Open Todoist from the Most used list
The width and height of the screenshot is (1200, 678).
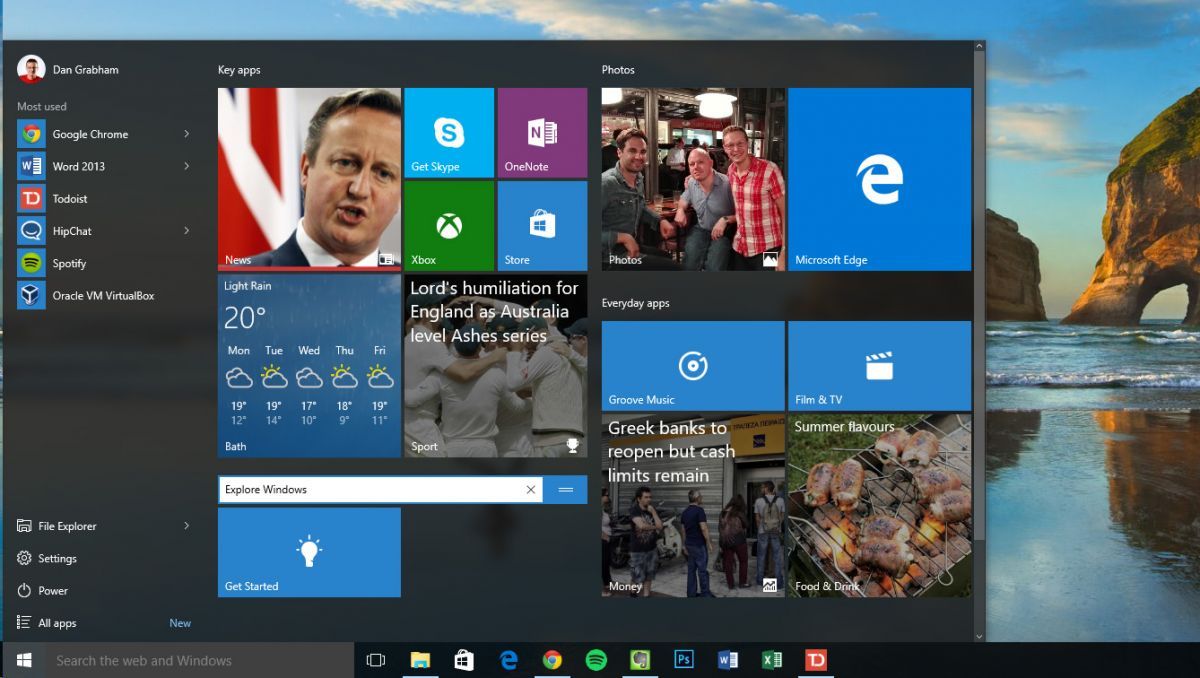pos(70,198)
